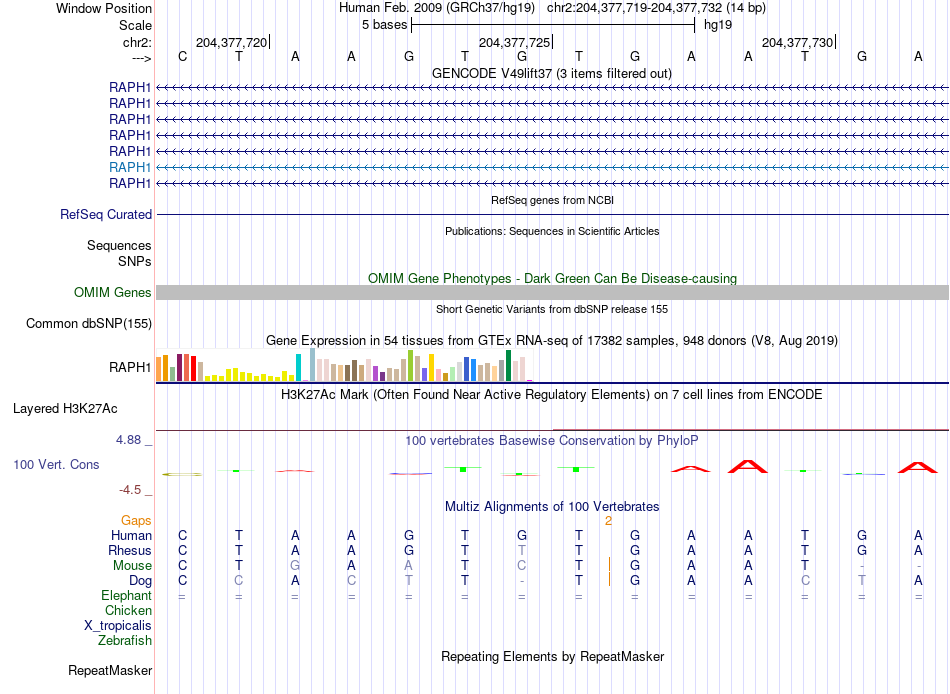Select the Zebrafish species label
Screen dimensions: 950x694
125,640
